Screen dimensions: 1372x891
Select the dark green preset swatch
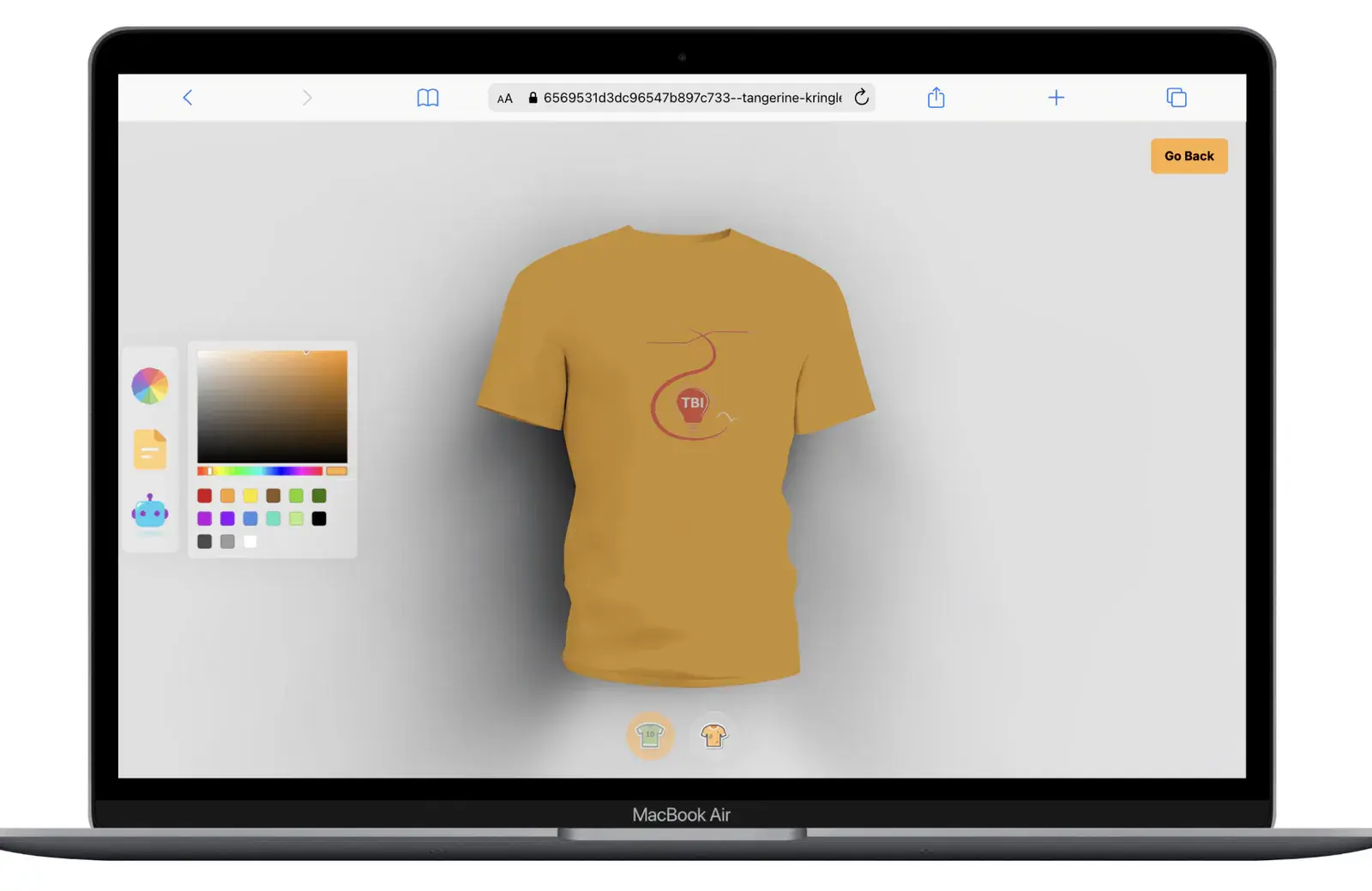[x=319, y=496]
